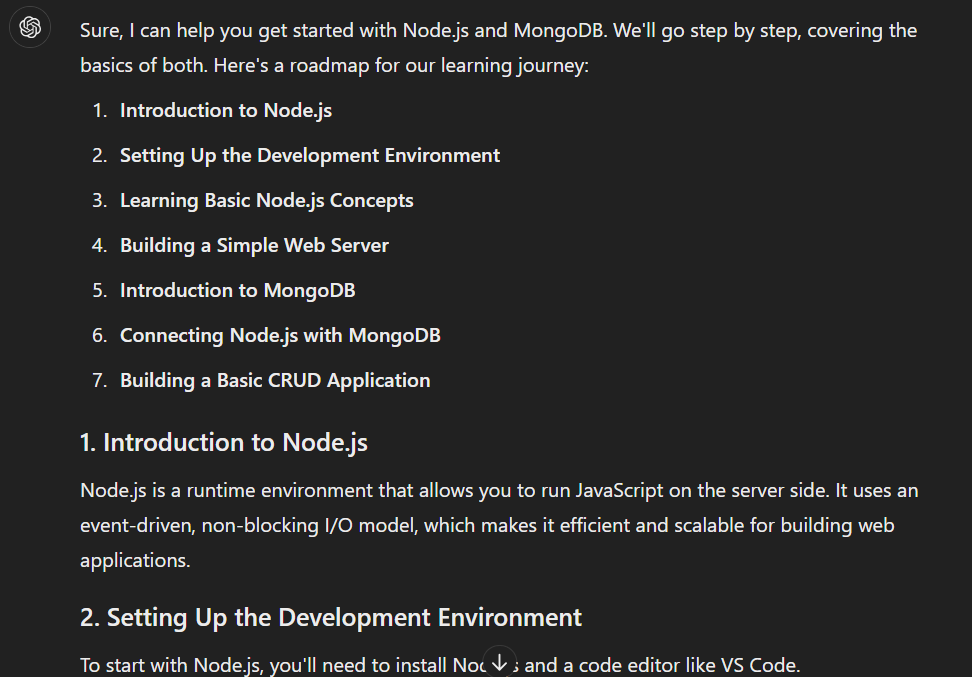972x677 pixels.
Task: Click list number 7 marker
Action: click(100, 381)
